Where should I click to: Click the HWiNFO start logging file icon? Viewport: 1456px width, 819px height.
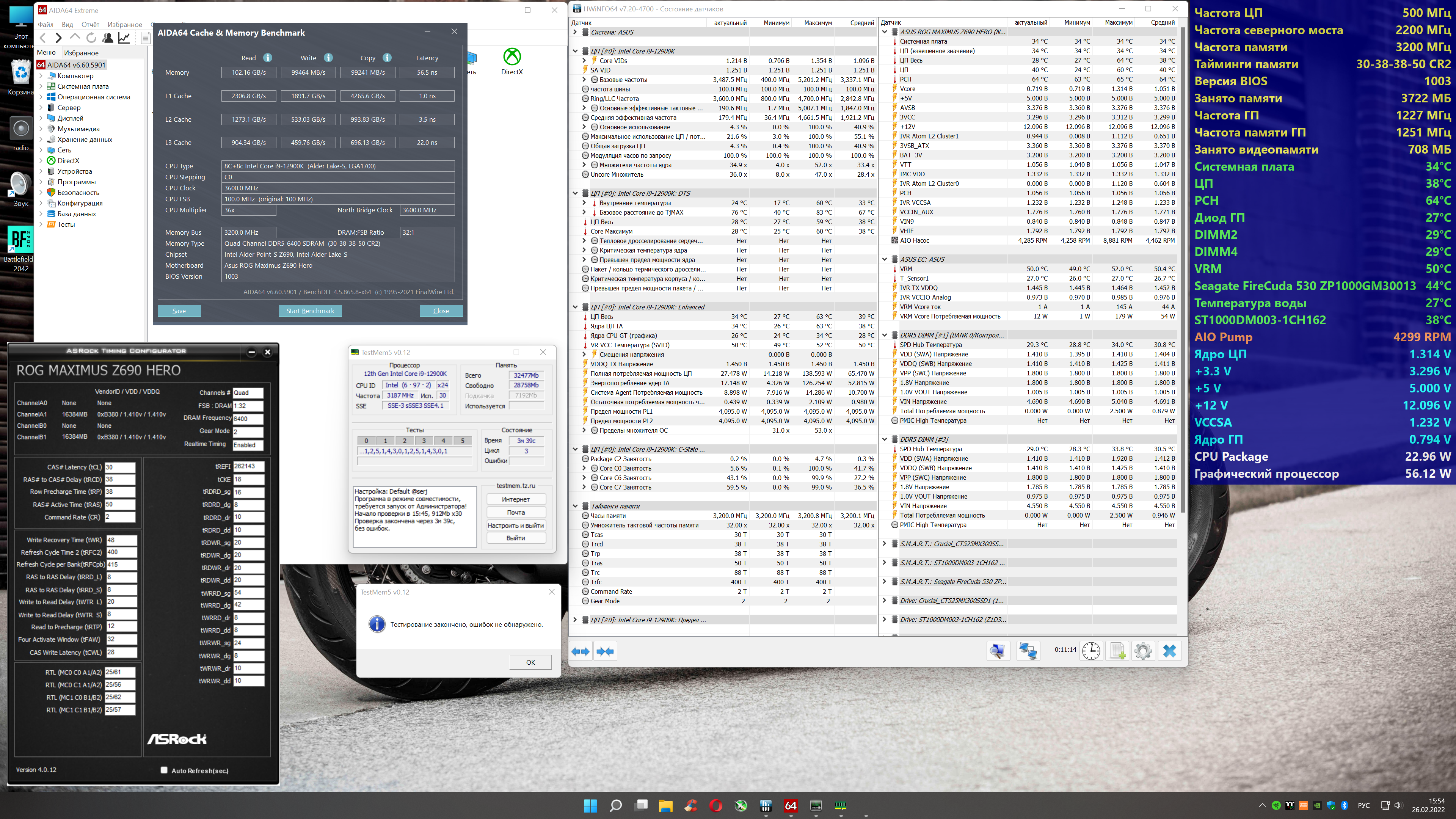[1117, 651]
